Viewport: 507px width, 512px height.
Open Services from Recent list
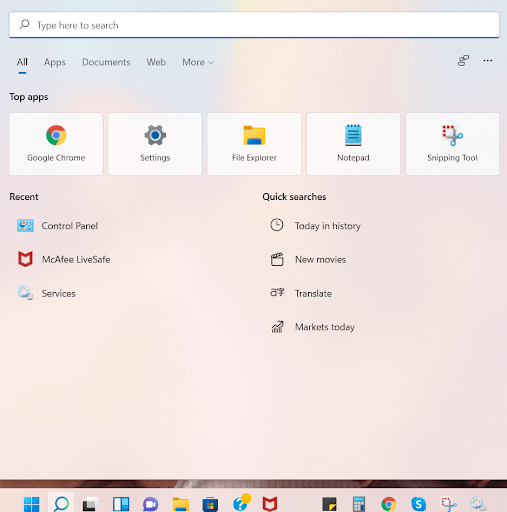pos(46,293)
